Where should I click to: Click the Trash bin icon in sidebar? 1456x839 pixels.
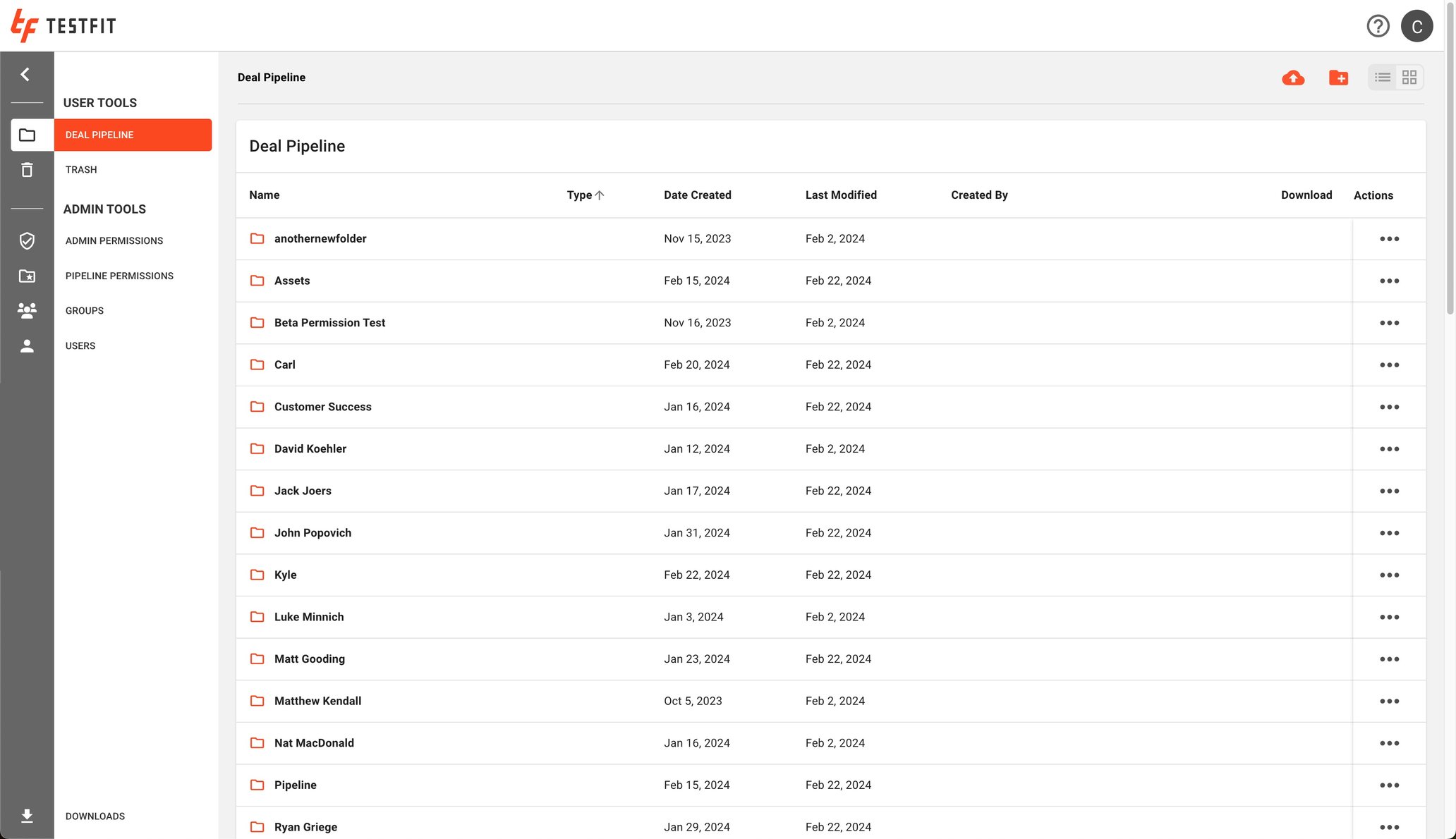click(27, 170)
